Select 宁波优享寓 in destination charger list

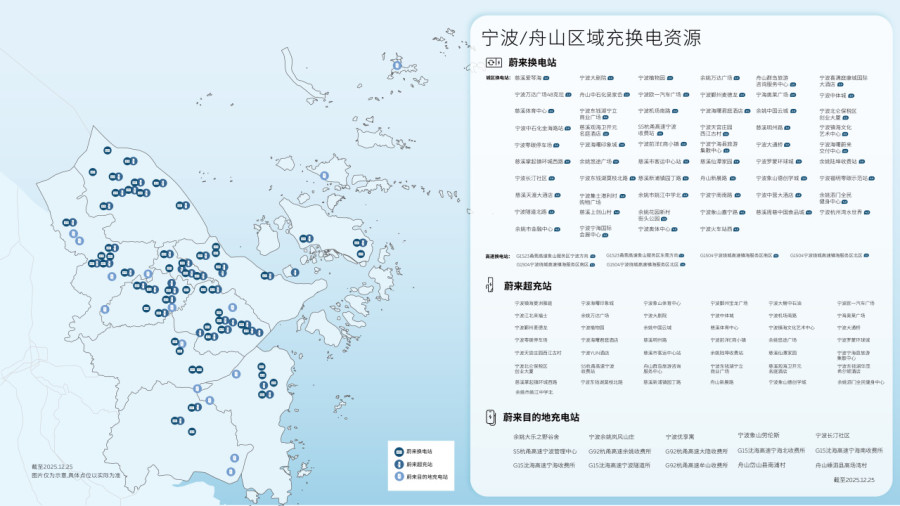679,437
